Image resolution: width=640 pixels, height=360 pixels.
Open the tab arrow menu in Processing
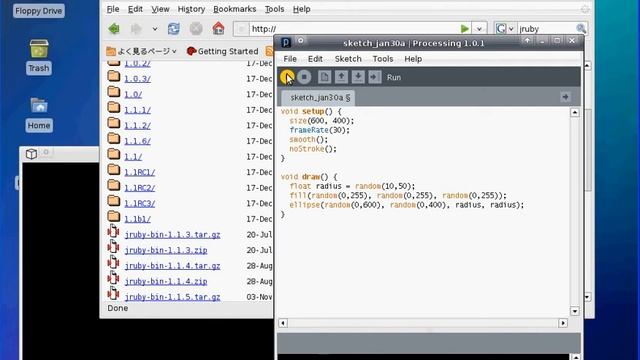(x=565, y=97)
